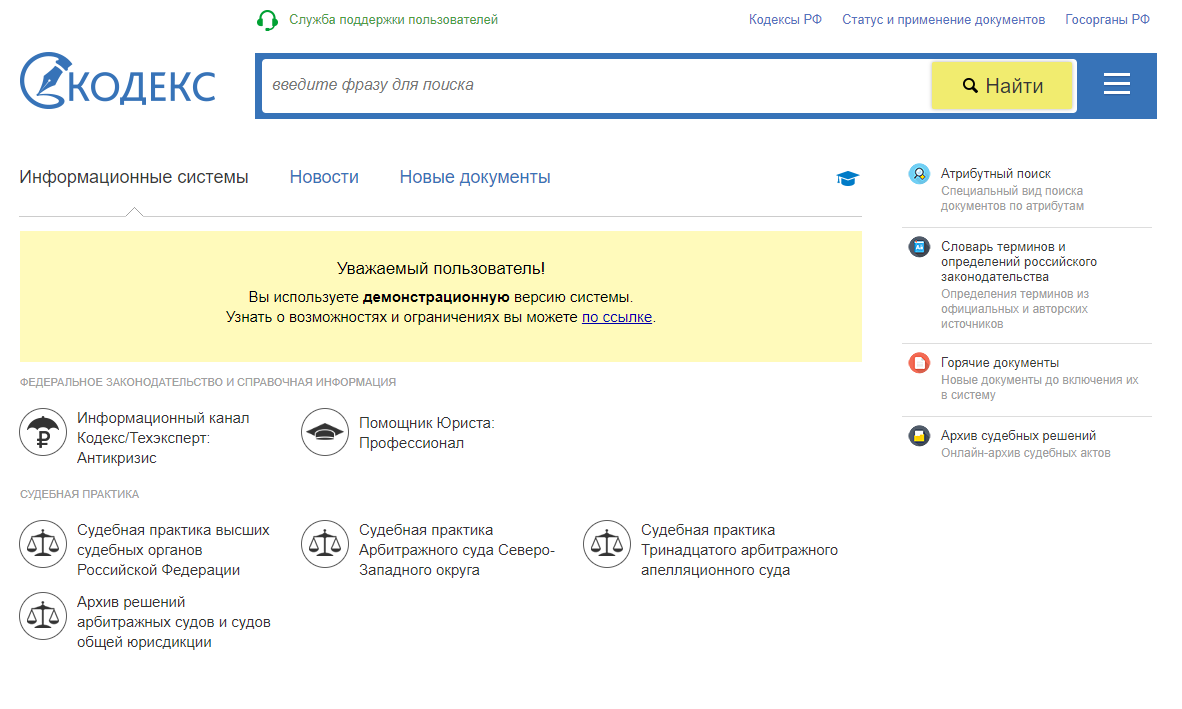Open Горячие документы title
This screenshot has height=709, width=1182.
(x=1000, y=363)
